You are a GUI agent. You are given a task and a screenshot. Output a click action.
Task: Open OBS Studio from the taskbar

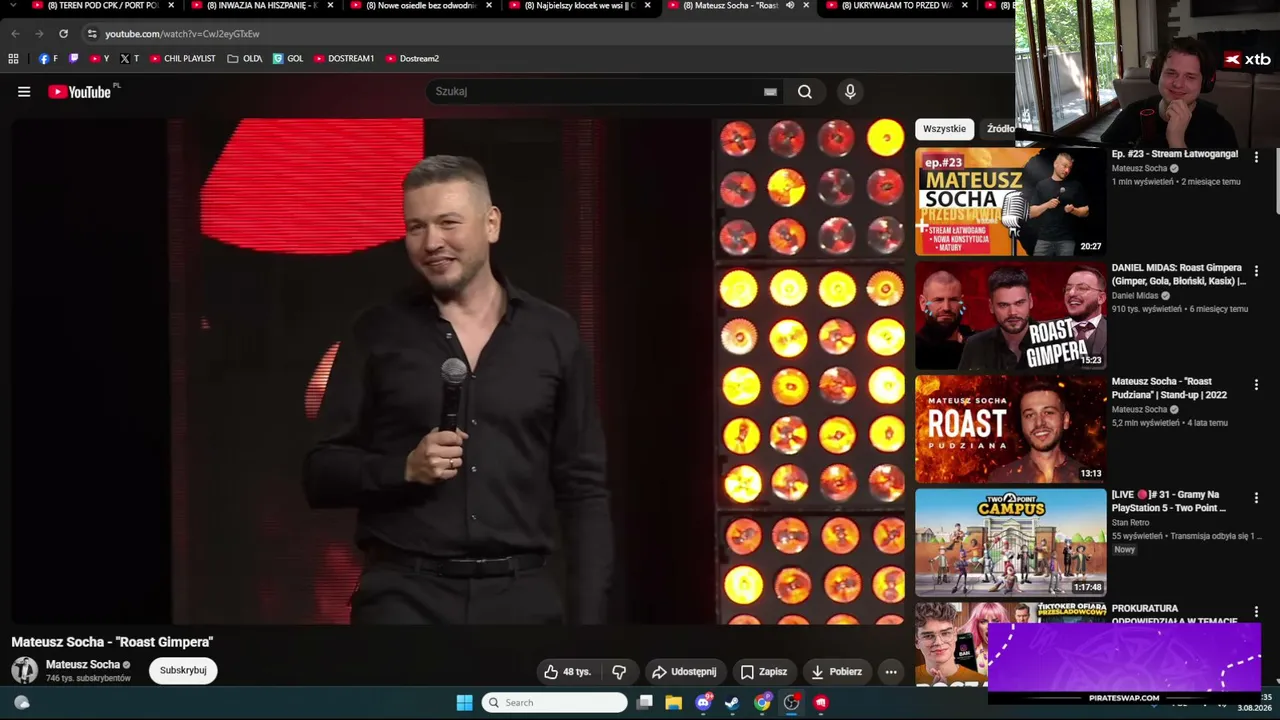[791, 703]
